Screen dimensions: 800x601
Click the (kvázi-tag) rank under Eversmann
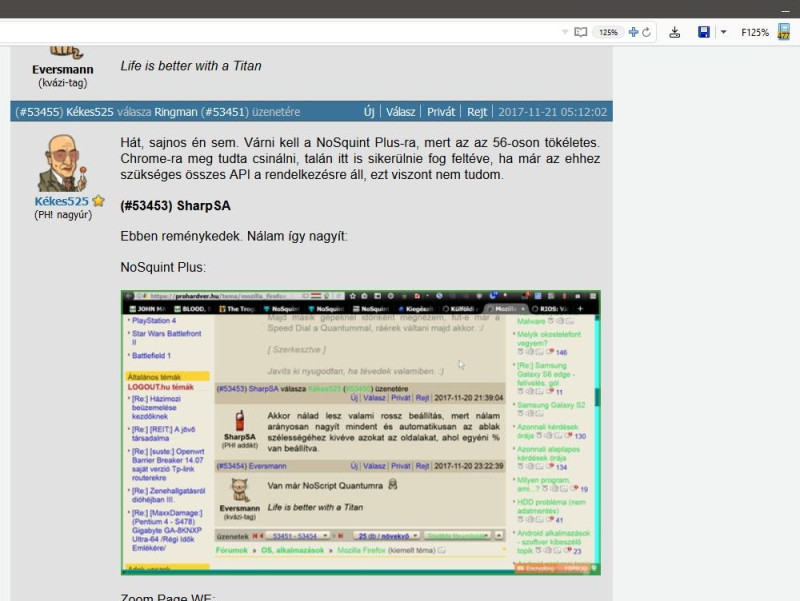(63, 83)
